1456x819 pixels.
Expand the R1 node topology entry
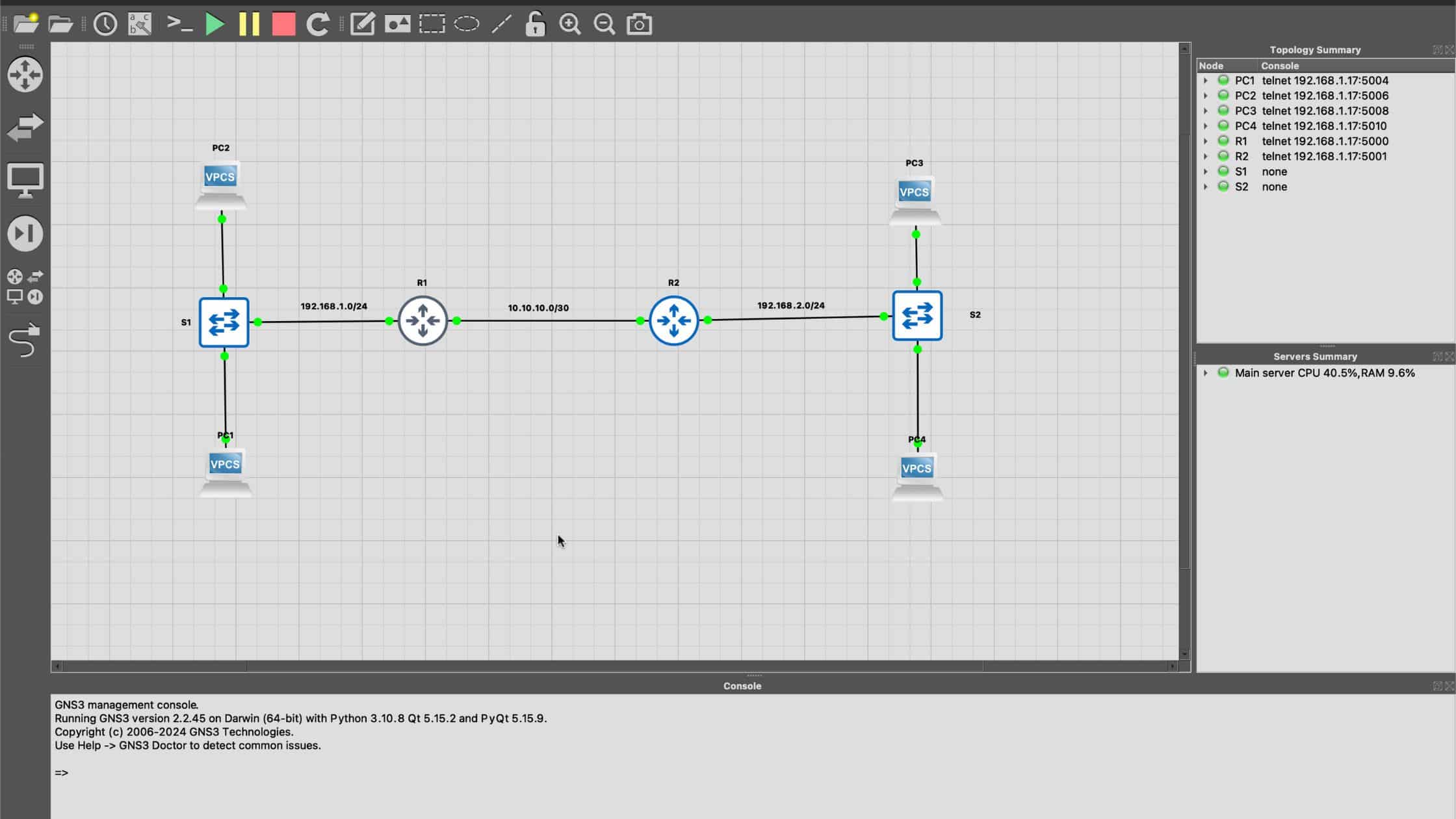point(1206,141)
